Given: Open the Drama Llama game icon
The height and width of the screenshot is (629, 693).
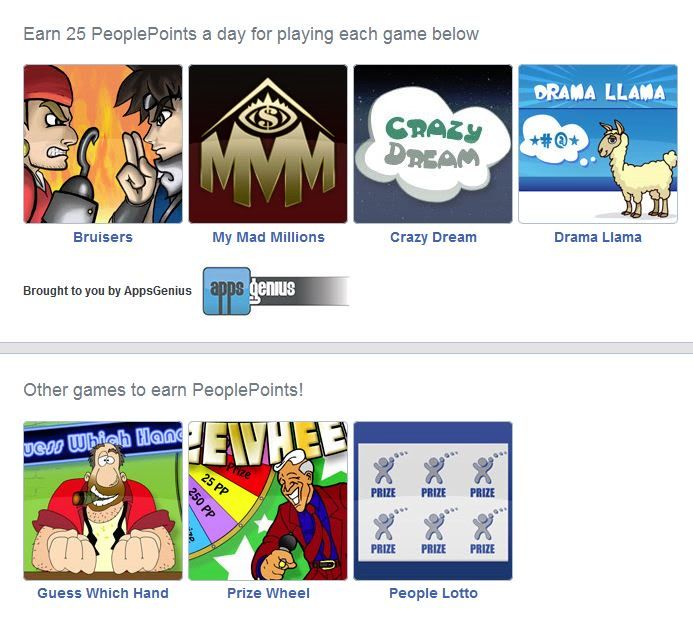Looking at the screenshot, I should (x=598, y=144).
